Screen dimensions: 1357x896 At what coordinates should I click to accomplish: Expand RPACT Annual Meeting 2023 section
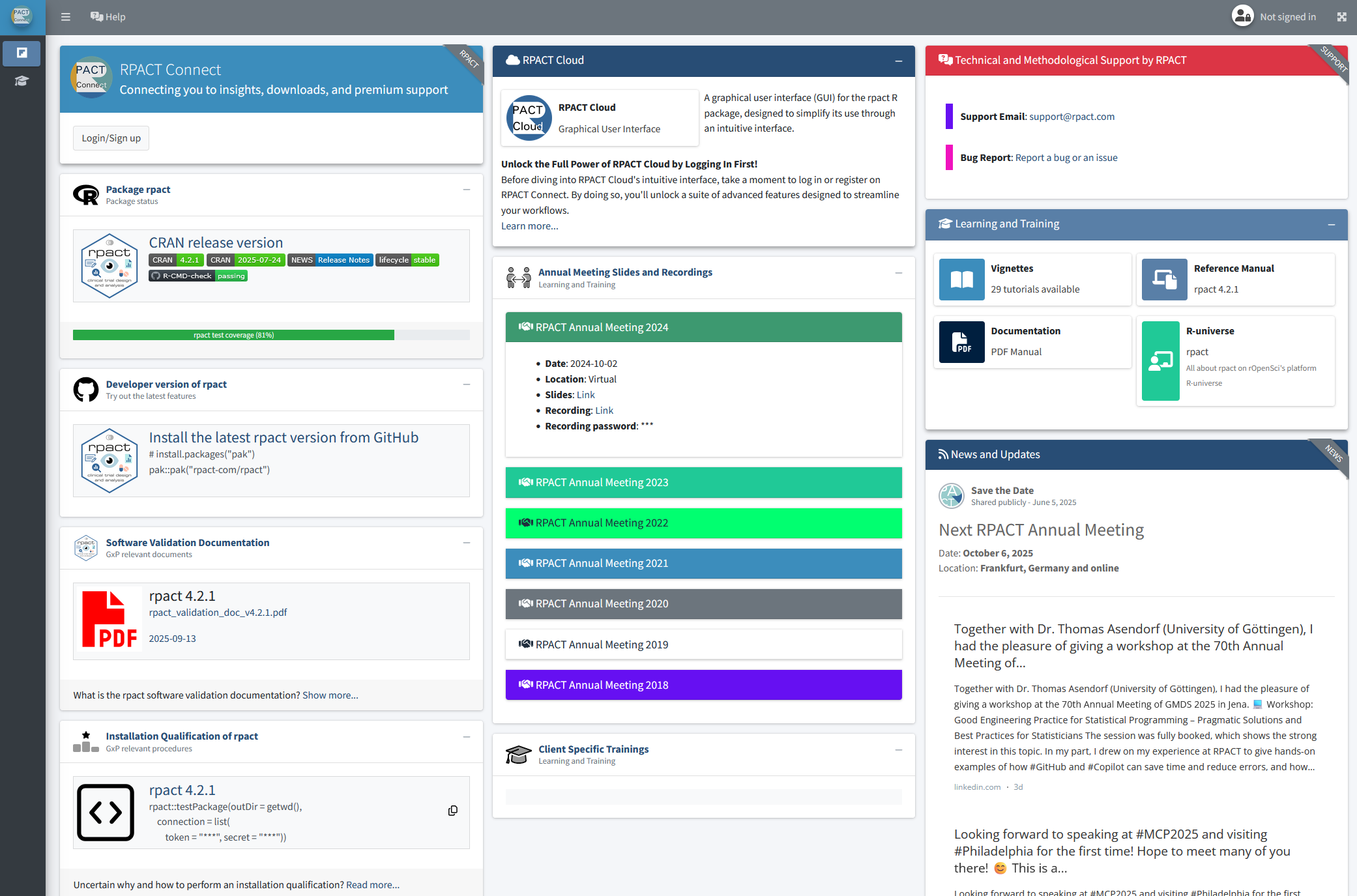[x=703, y=482]
